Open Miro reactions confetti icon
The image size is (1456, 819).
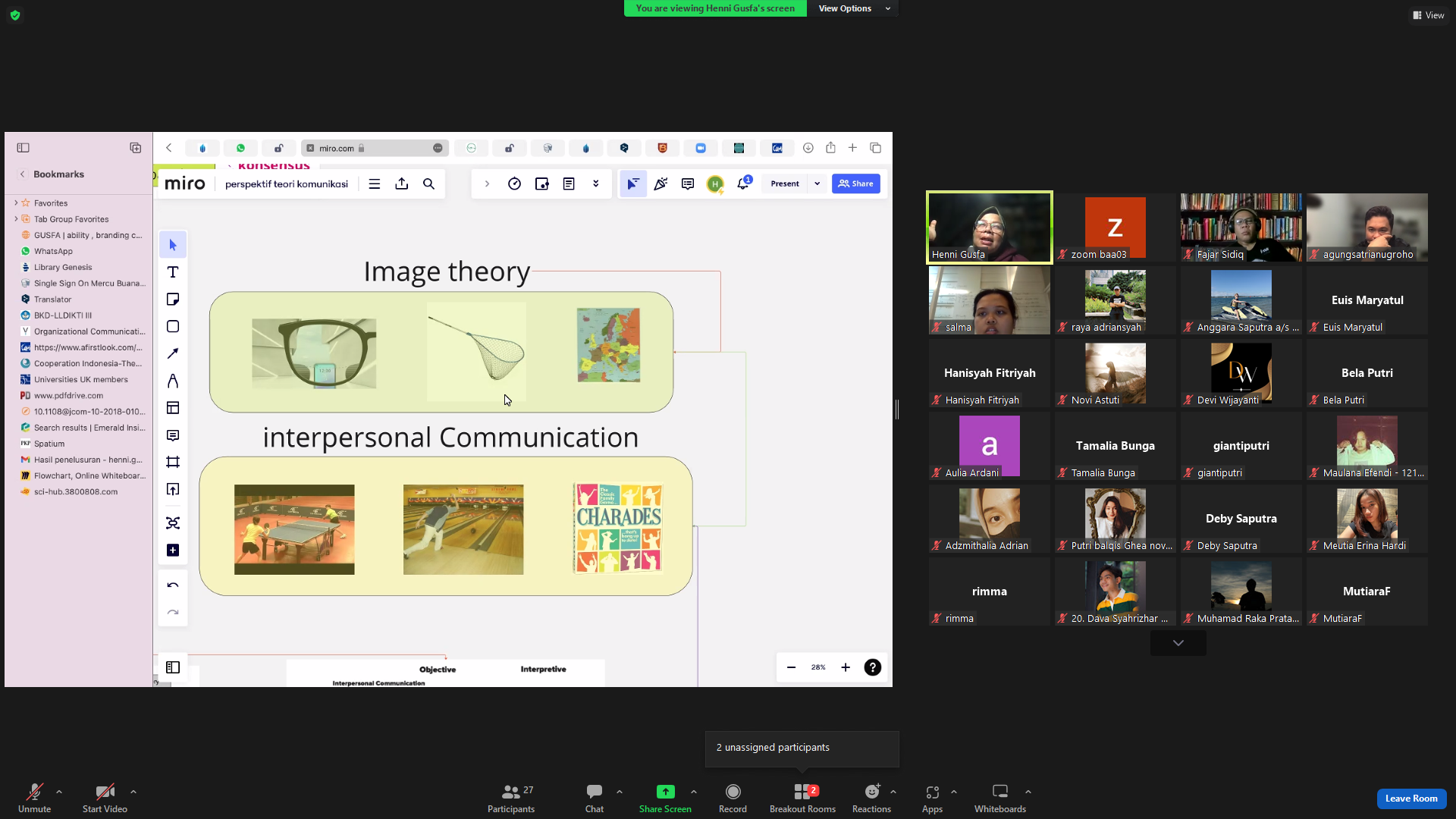tap(661, 184)
